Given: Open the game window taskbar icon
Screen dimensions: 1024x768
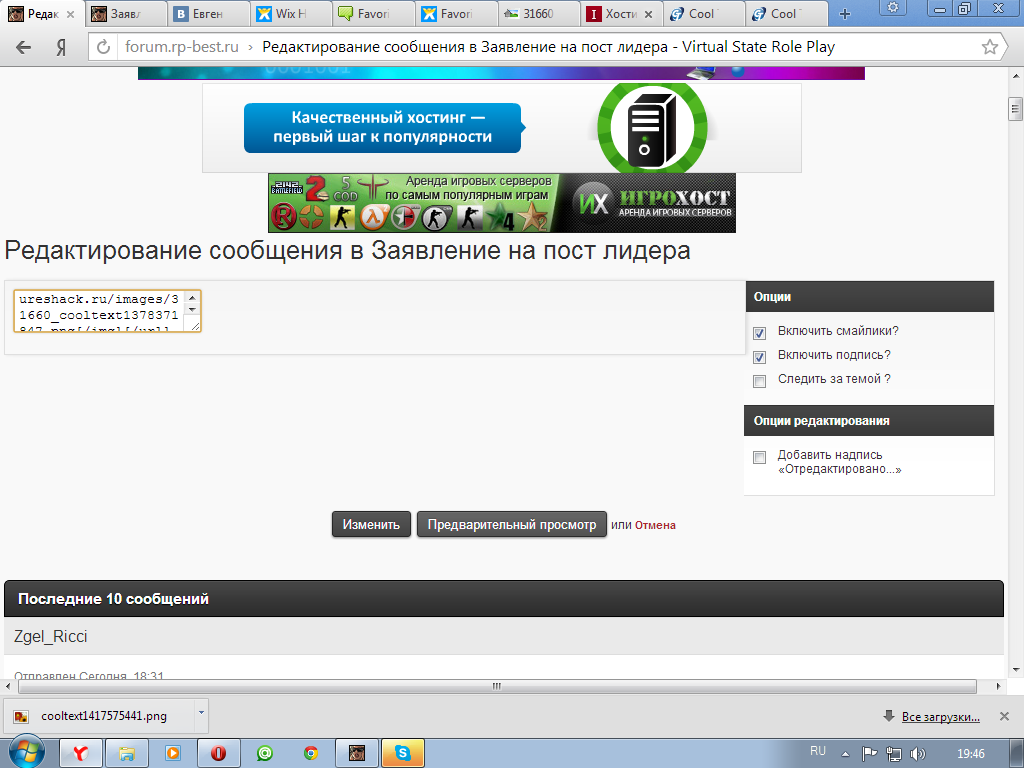Looking at the screenshot, I should (x=357, y=754).
